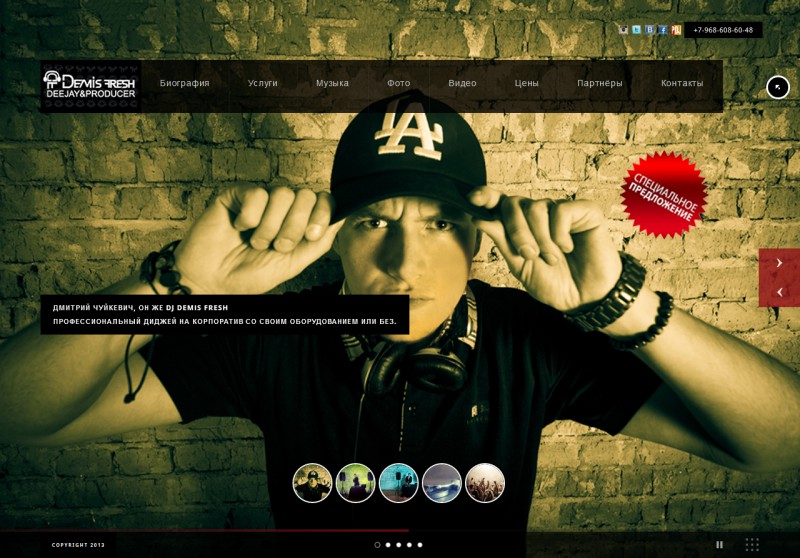Select the fourth circular thumbnail with waves
The image size is (800, 558).
tap(442, 483)
